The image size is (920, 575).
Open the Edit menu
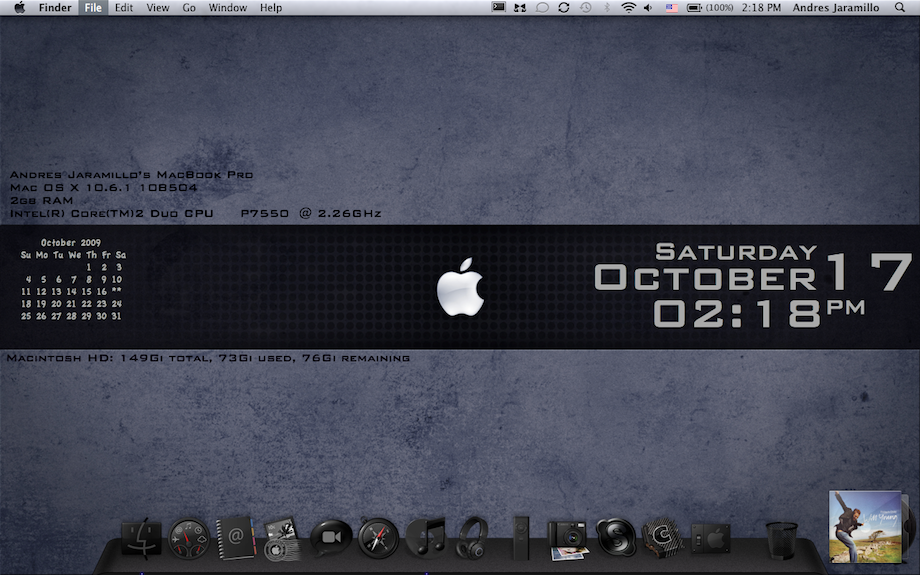click(124, 8)
